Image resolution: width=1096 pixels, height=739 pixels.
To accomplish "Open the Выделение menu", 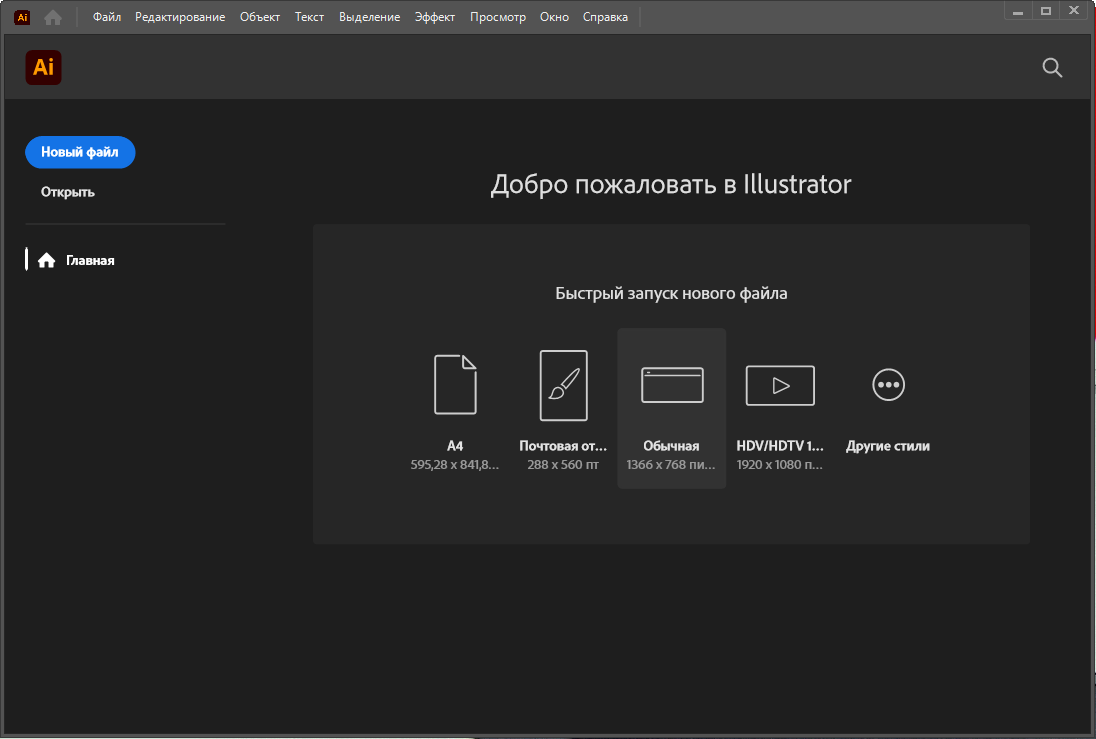I will [369, 17].
